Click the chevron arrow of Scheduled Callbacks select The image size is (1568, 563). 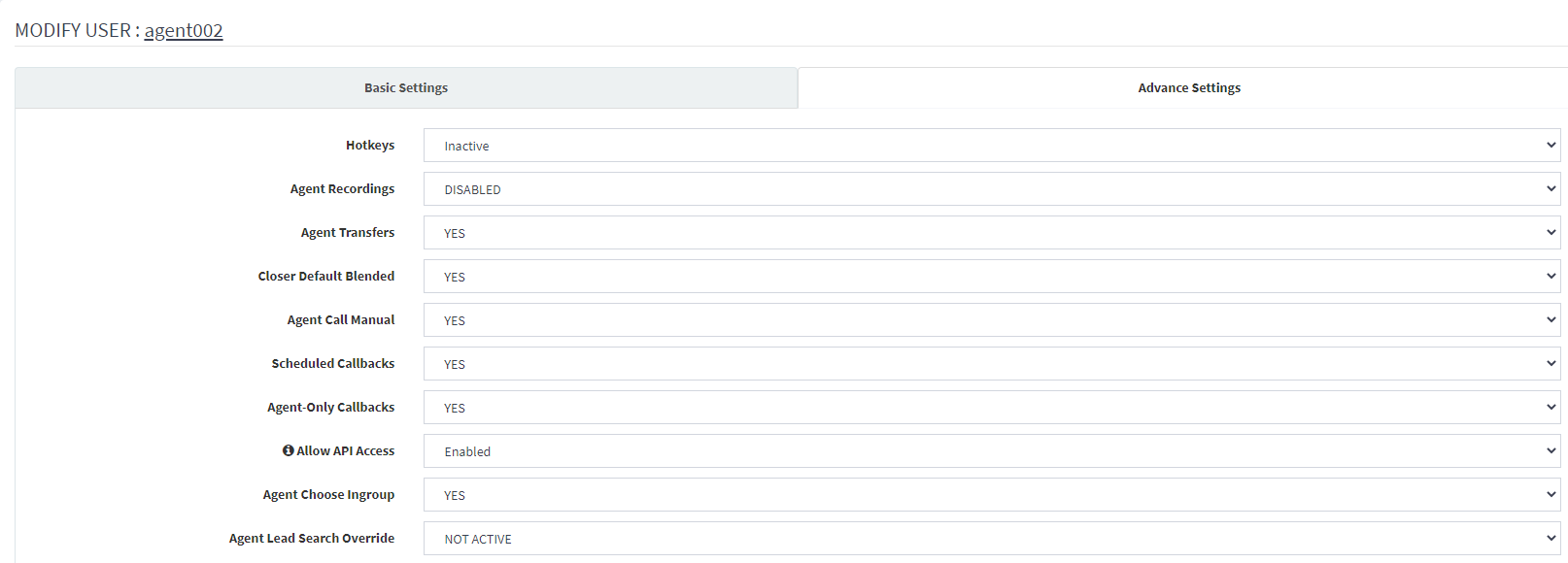point(1551,363)
